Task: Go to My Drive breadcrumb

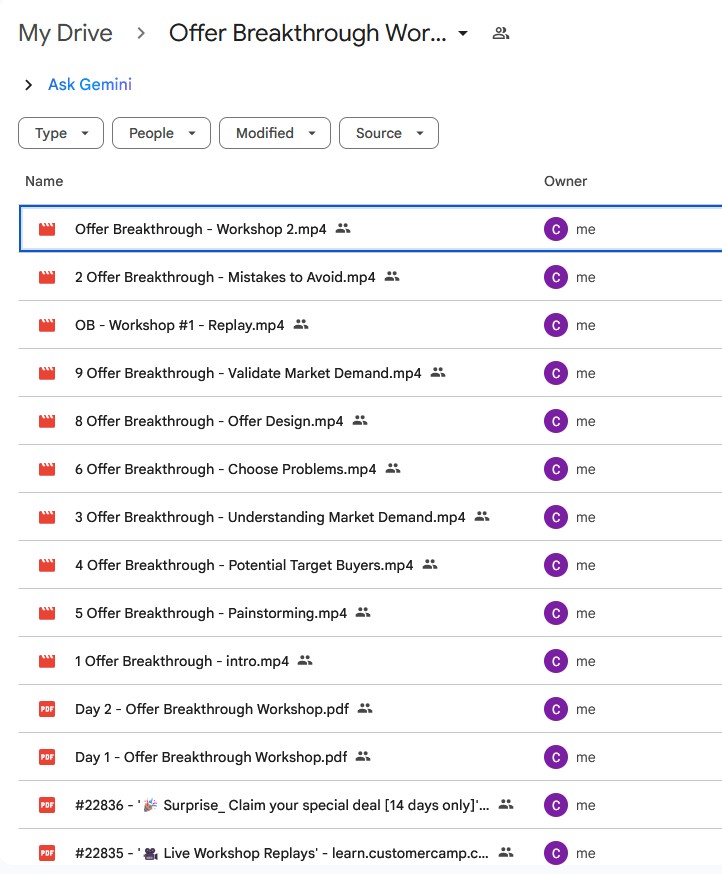Action: 65,33
